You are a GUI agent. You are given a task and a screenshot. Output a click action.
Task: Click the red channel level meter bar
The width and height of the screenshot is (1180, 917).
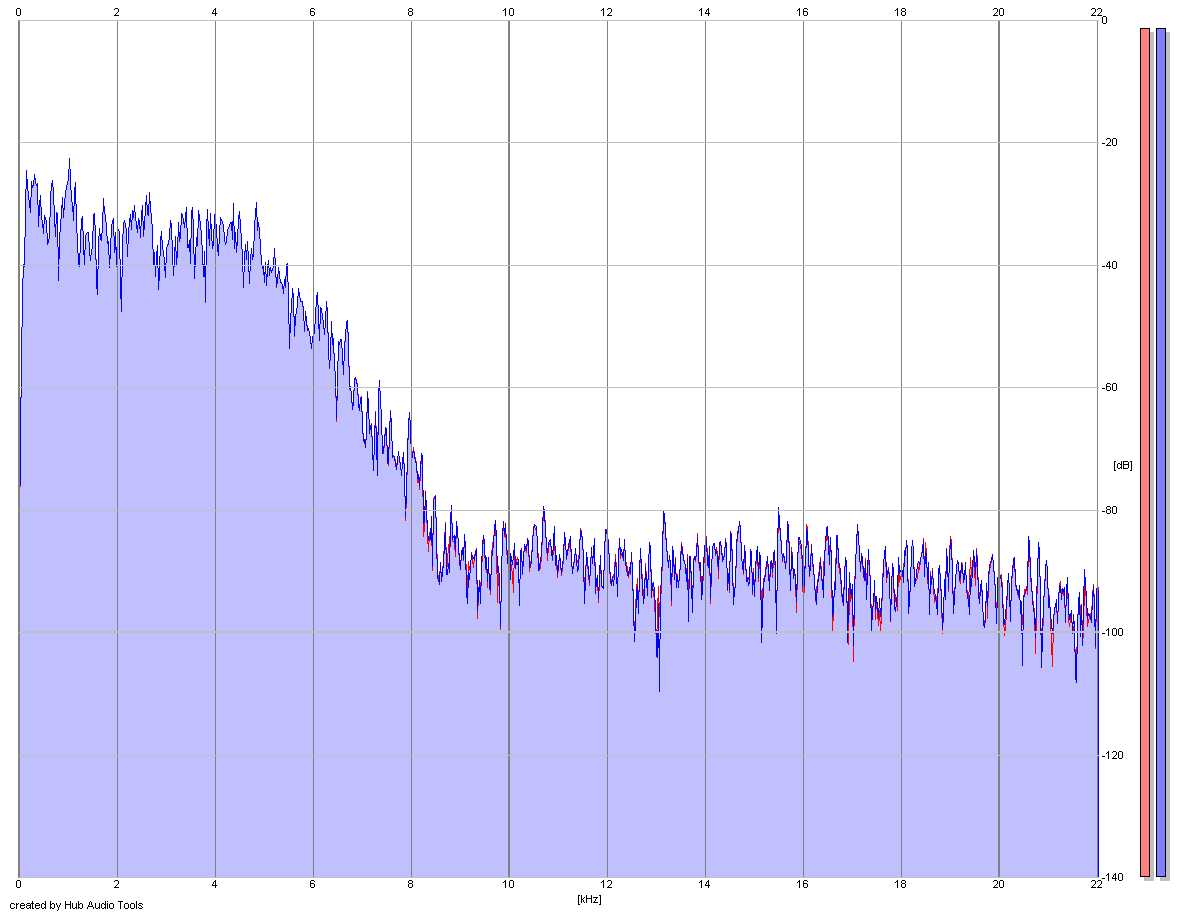pyautogui.click(x=1145, y=453)
